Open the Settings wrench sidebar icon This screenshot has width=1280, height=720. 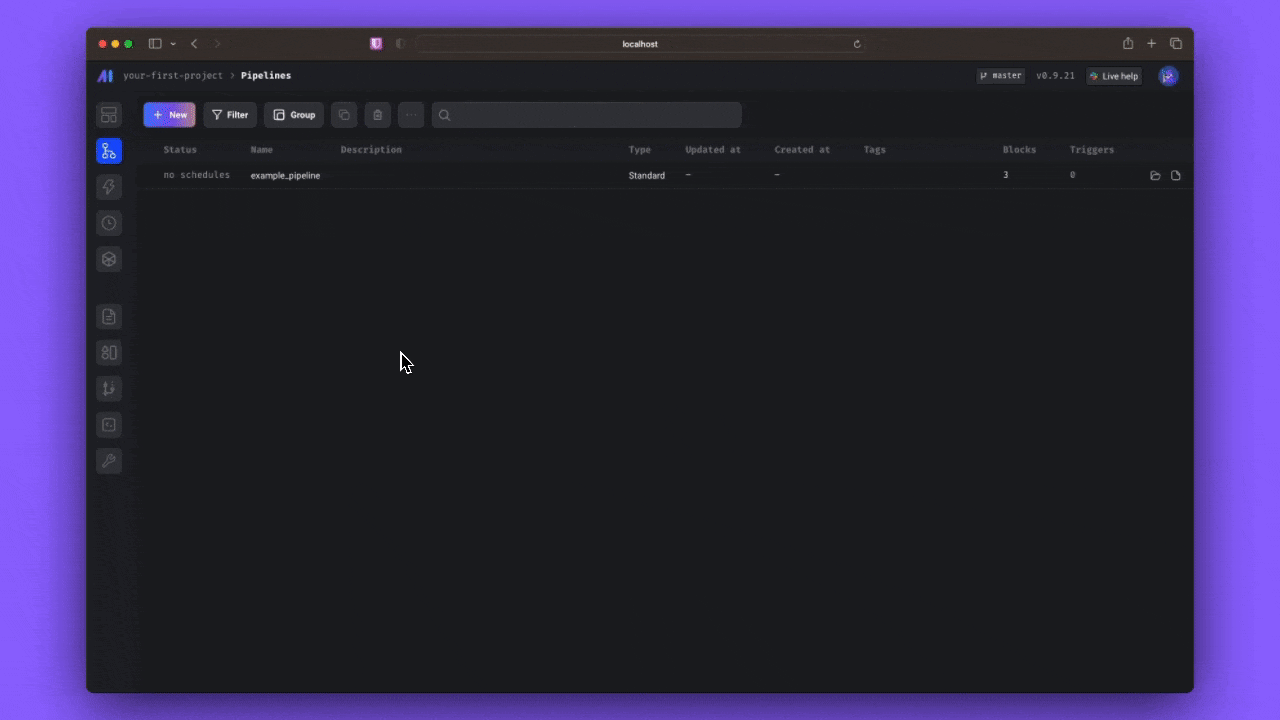[x=109, y=461]
